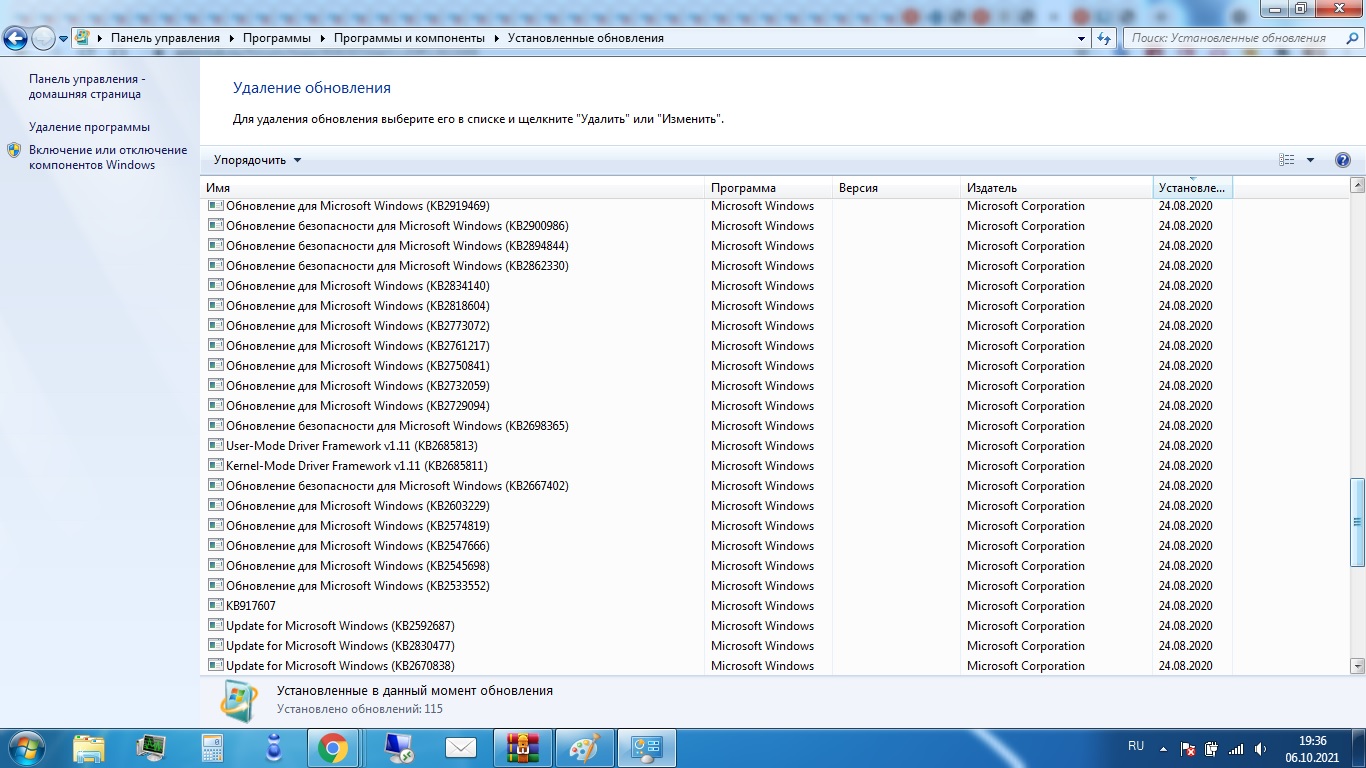Screen dimensions: 1366x768
Task: Click the refresh button beside address bar
Action: [x=1104, y=38]
